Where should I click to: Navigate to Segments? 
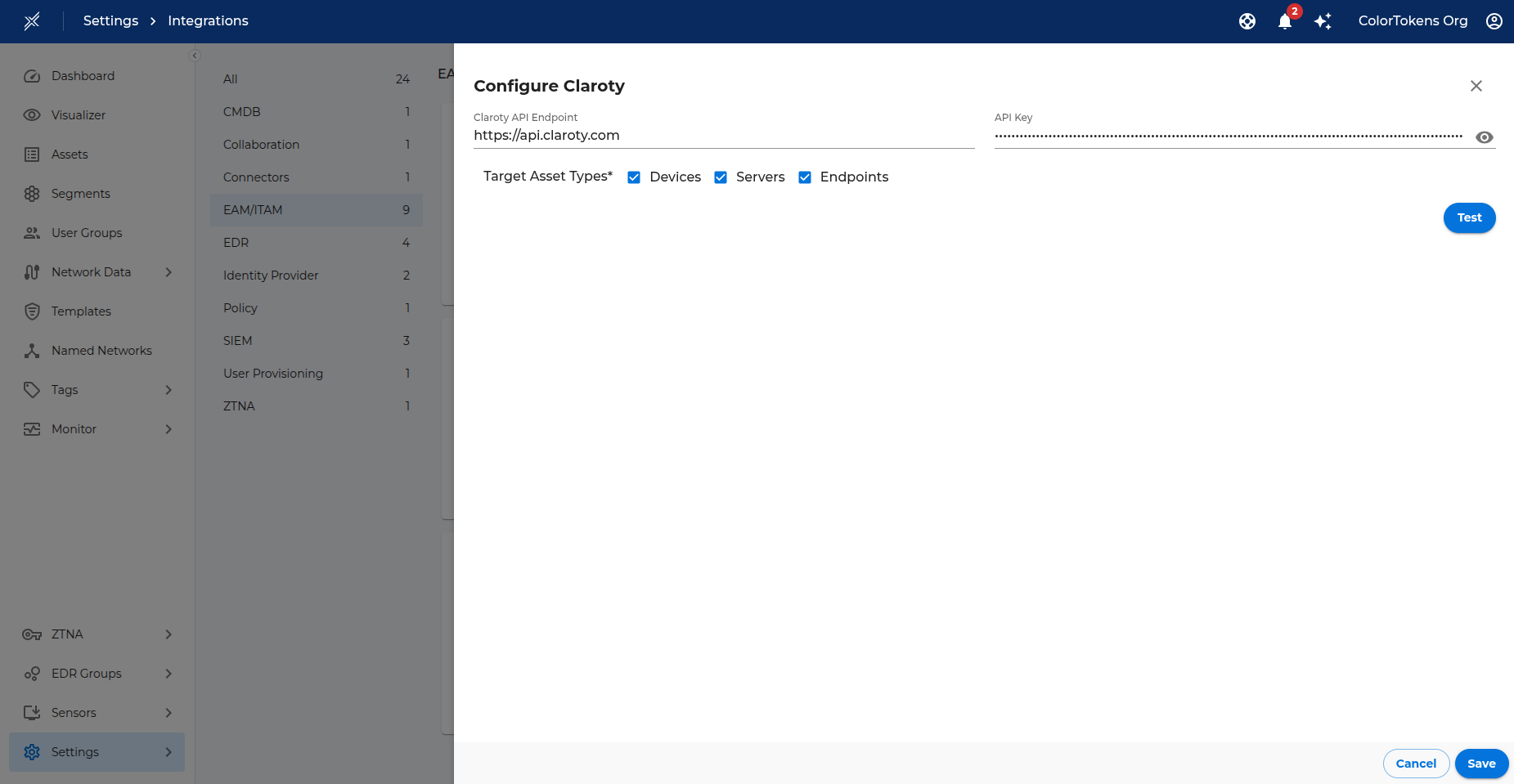coord(80,193)
